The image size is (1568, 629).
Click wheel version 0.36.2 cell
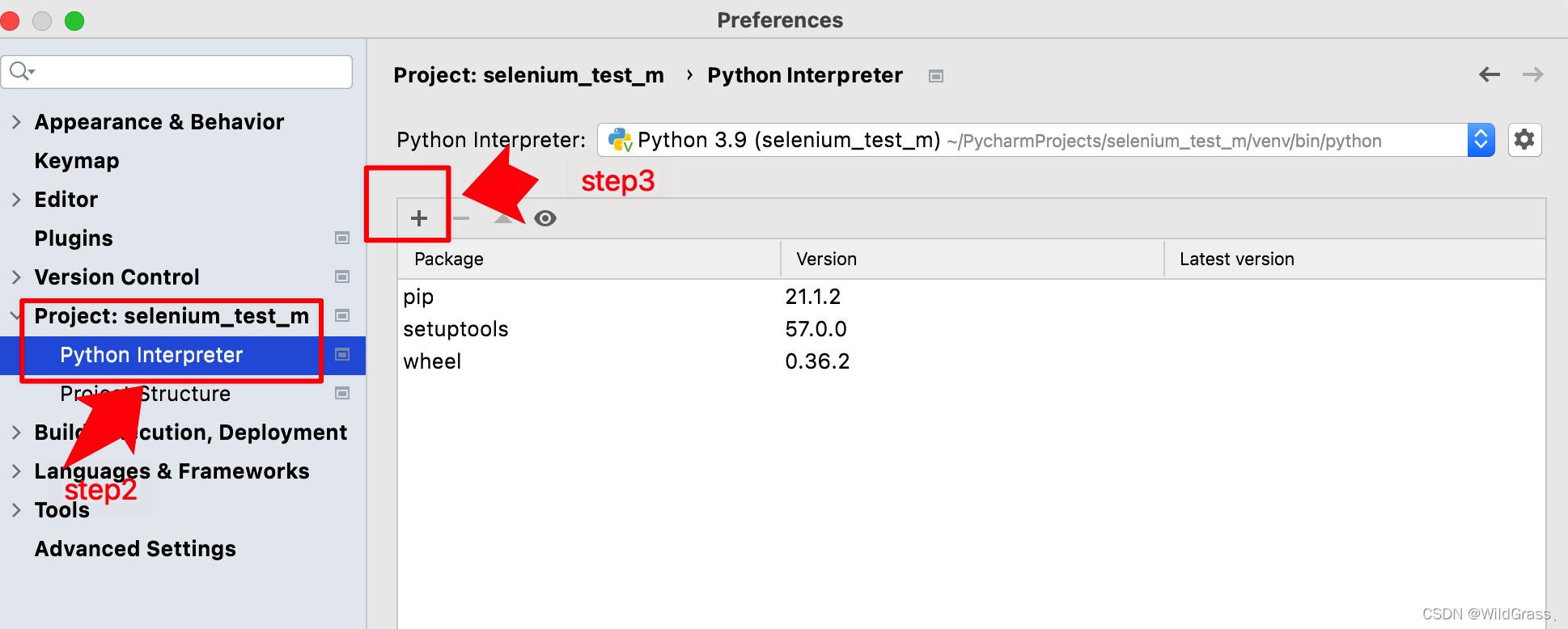click(x=817, y=361)
